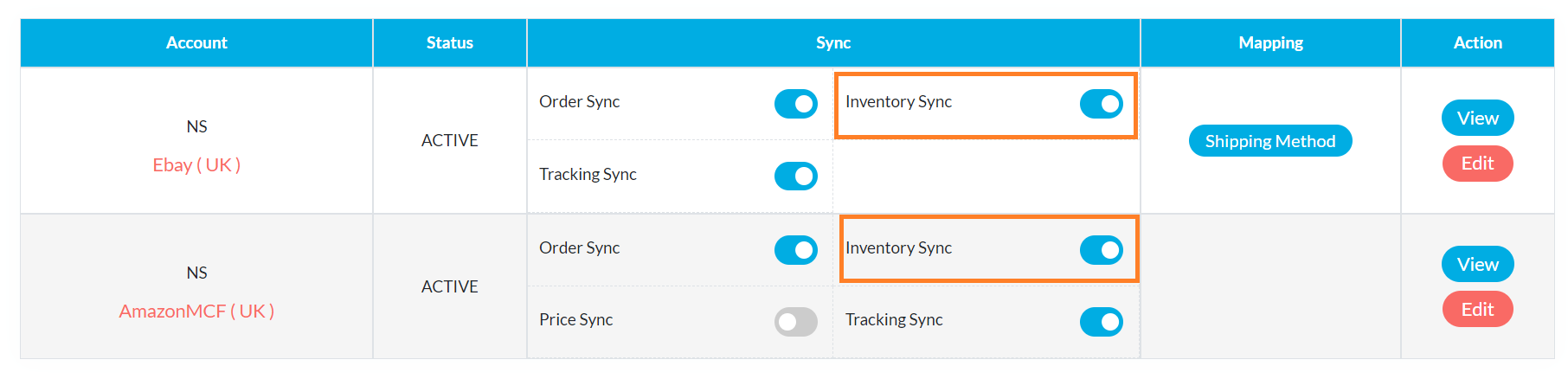
Task: Enable Price Sync for AmazonMCF (UK)
Action: tap(795, 322)
